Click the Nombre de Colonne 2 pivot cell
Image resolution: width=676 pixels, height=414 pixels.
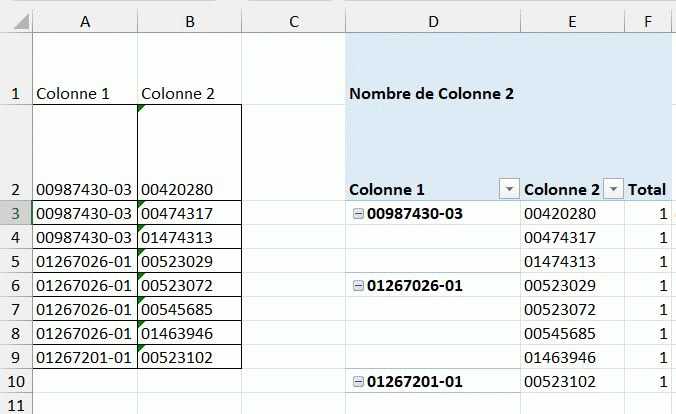pyautogui.click(x=432, y=93)
